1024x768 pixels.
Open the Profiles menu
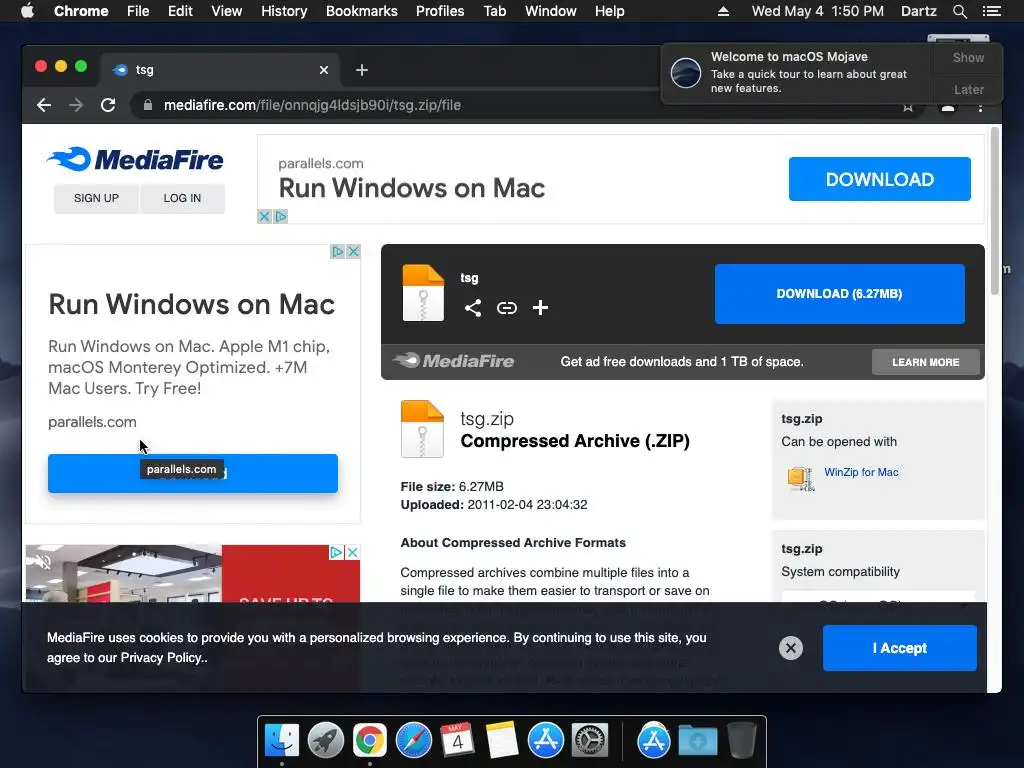point(440,11)
